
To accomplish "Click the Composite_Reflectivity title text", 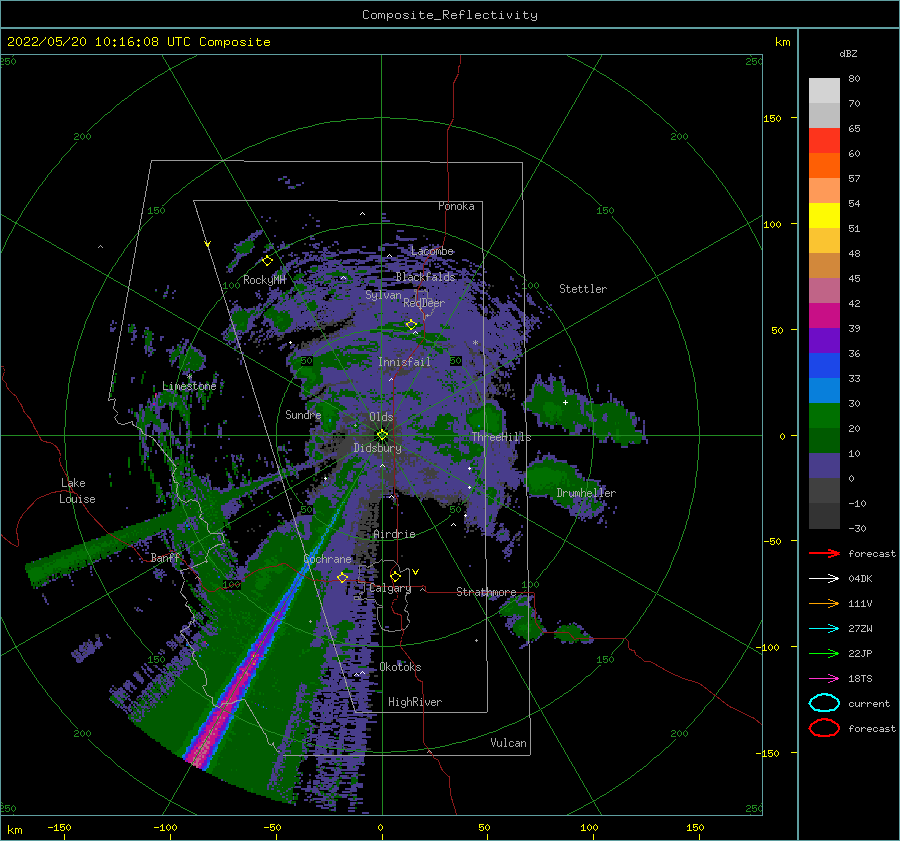I will [x=450, y=15].
